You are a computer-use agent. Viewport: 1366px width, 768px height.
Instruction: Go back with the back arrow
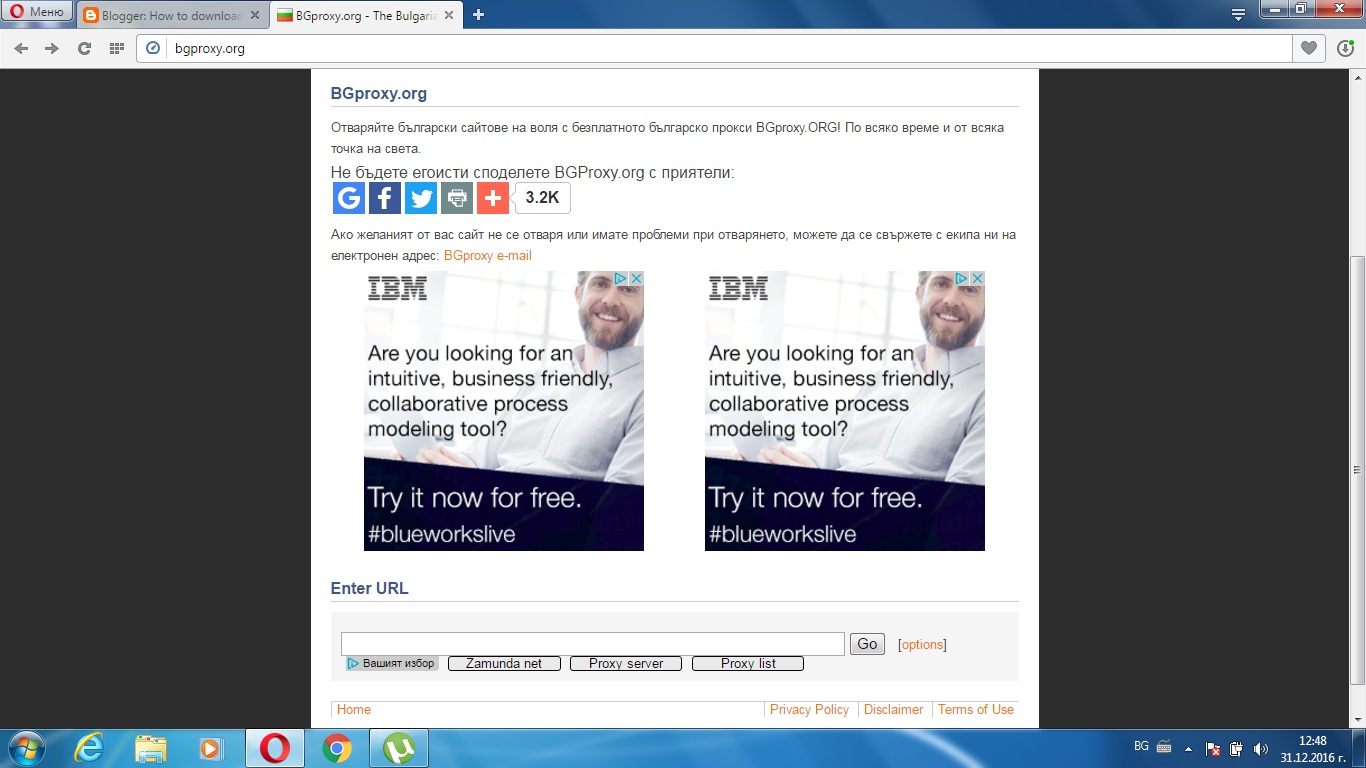point(22,48)
